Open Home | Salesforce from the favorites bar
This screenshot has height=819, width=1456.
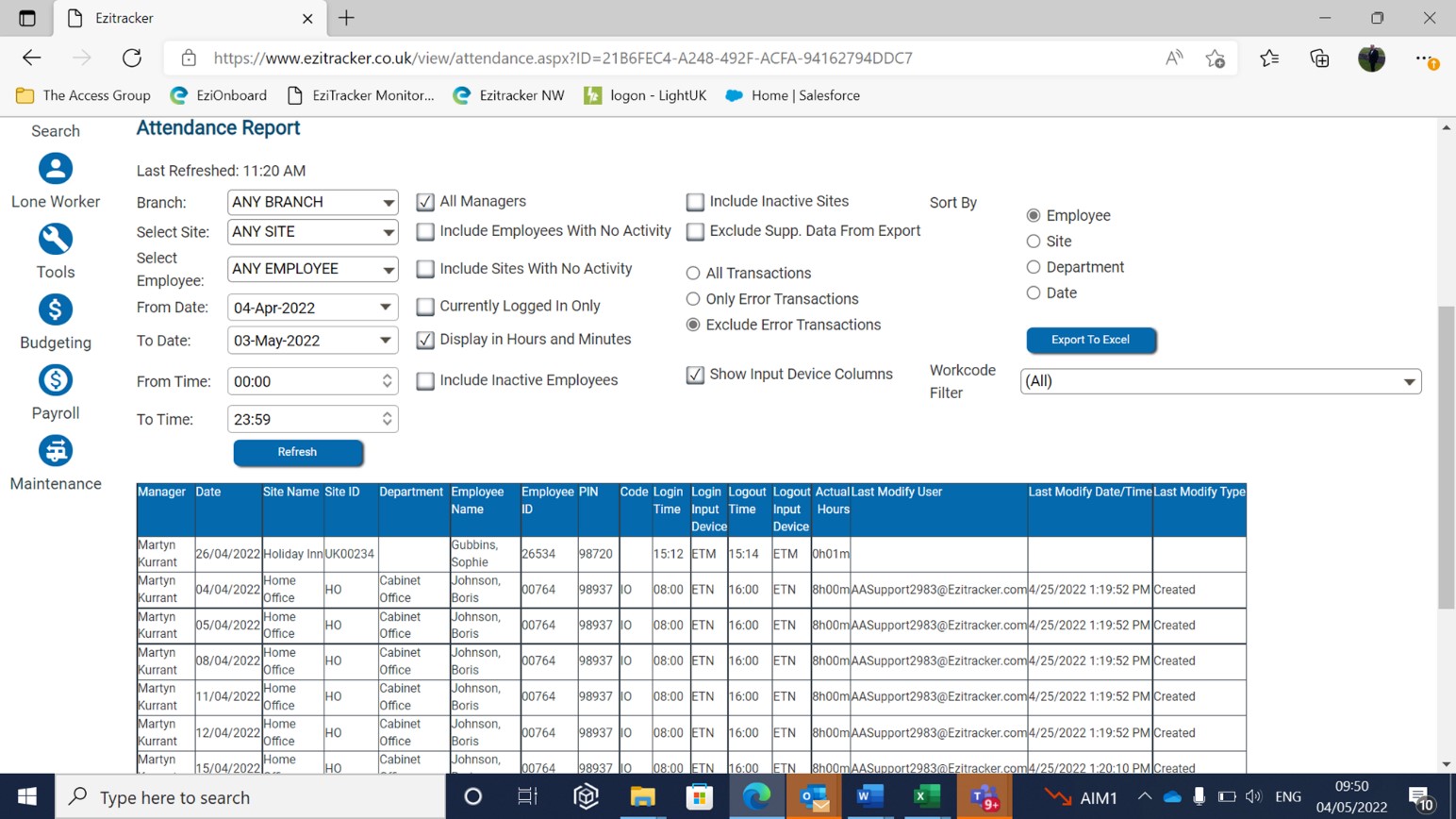click(x=793, y=94)
